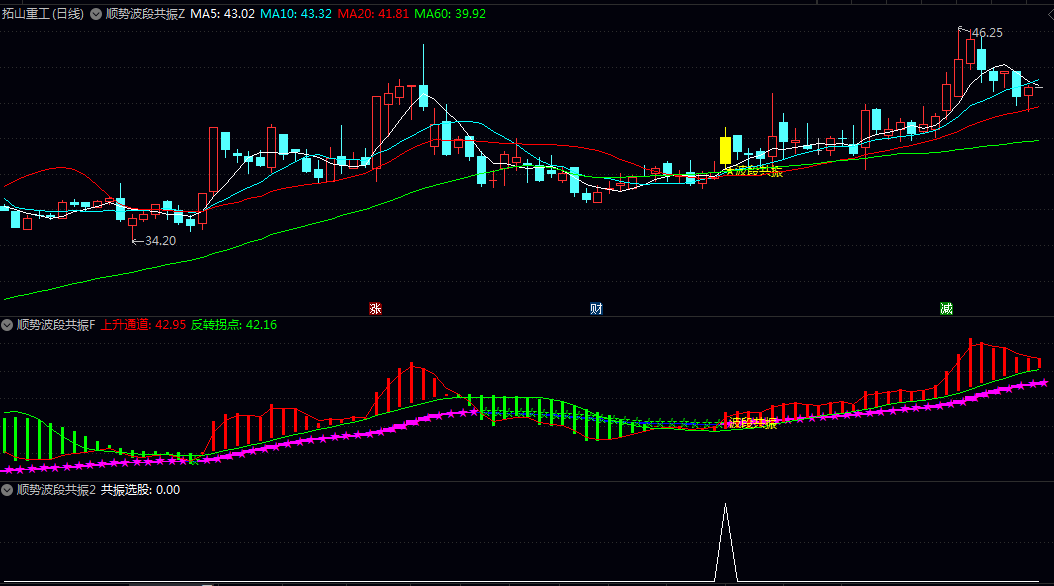Open the red 涨 event marker icon
1054x586 pixels.
tap(375, 308)
